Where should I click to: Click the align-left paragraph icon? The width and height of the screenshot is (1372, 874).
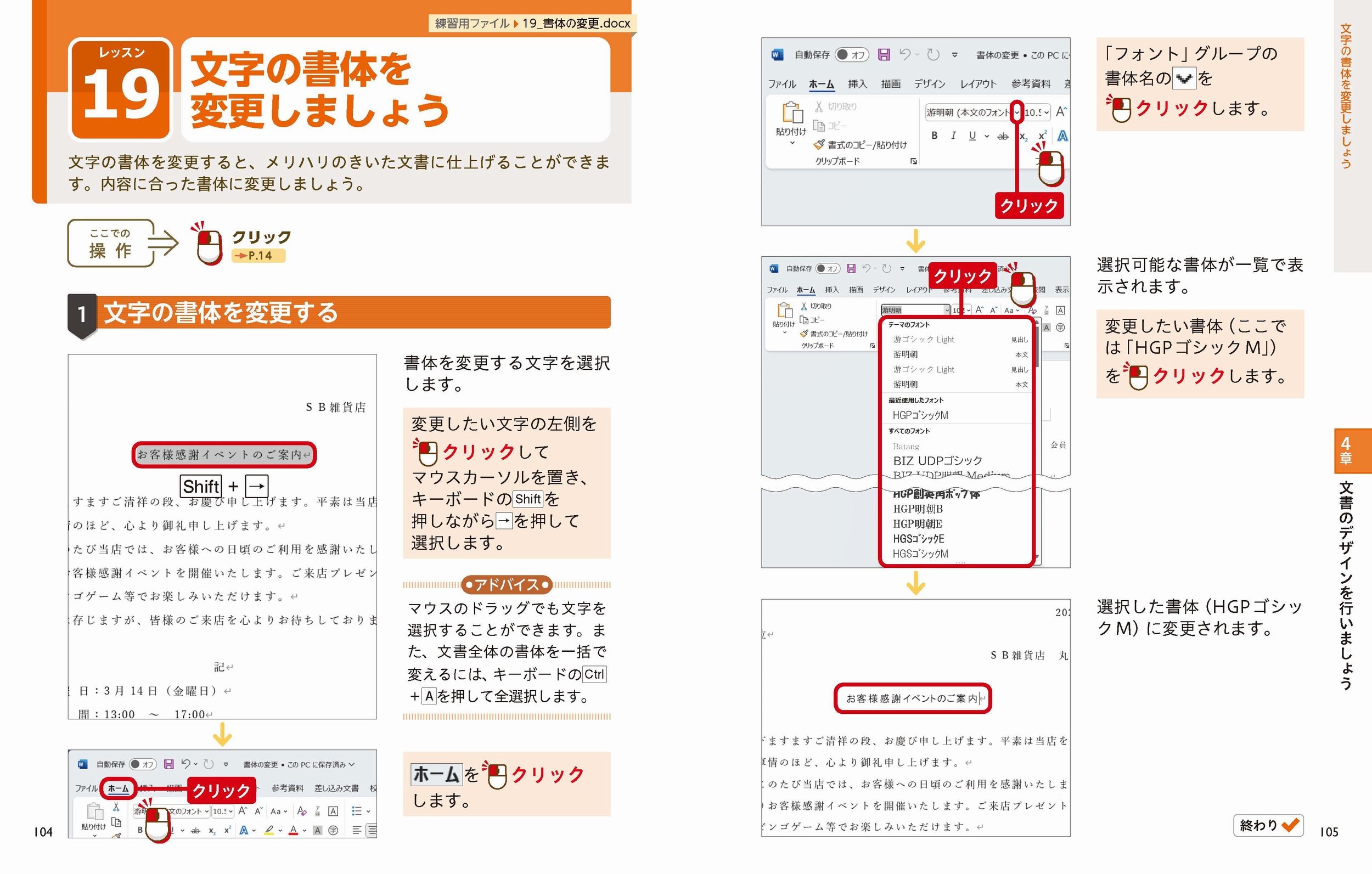tap(357, 831)
